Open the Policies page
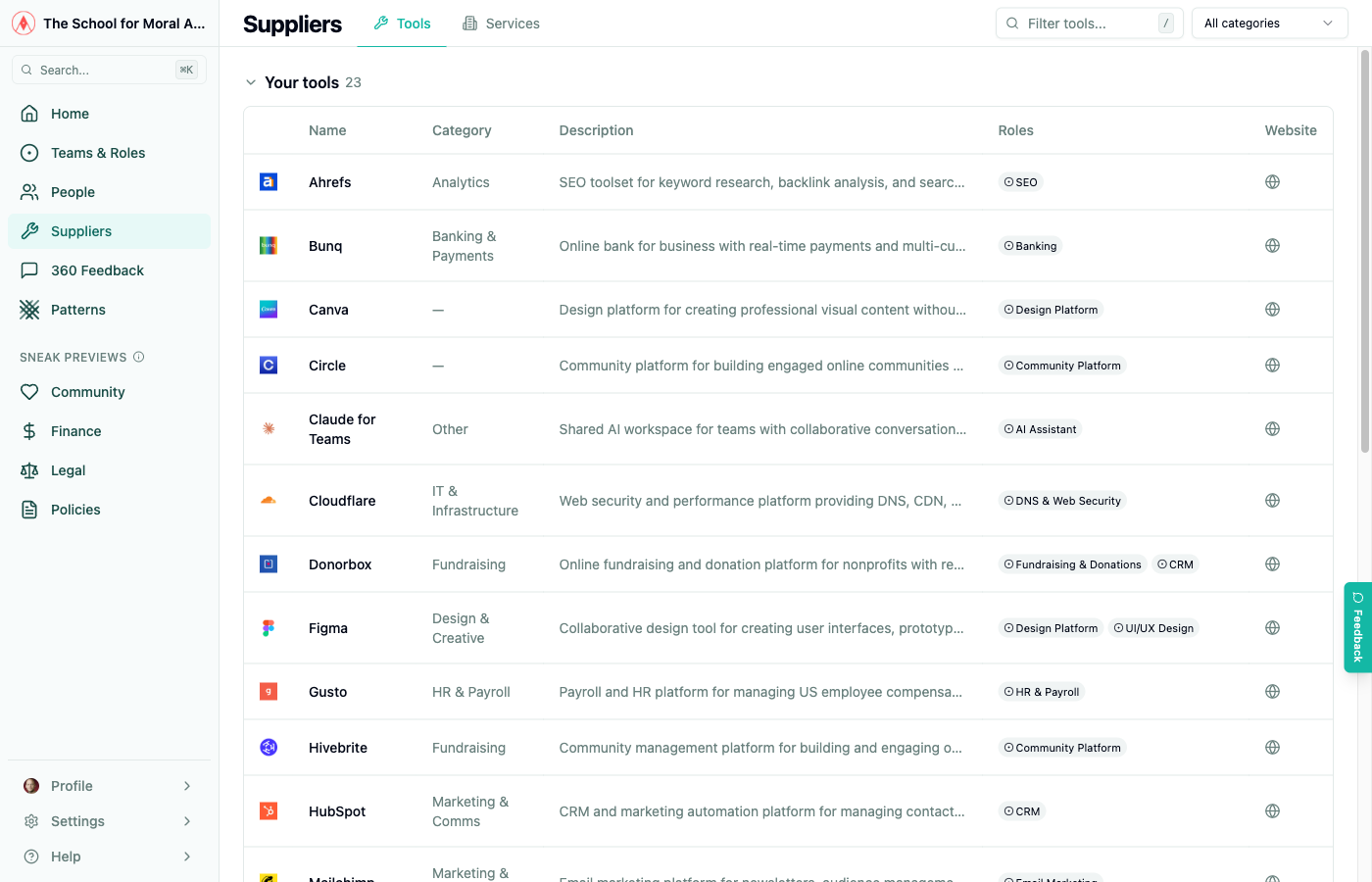 click(x=109, y=510)
